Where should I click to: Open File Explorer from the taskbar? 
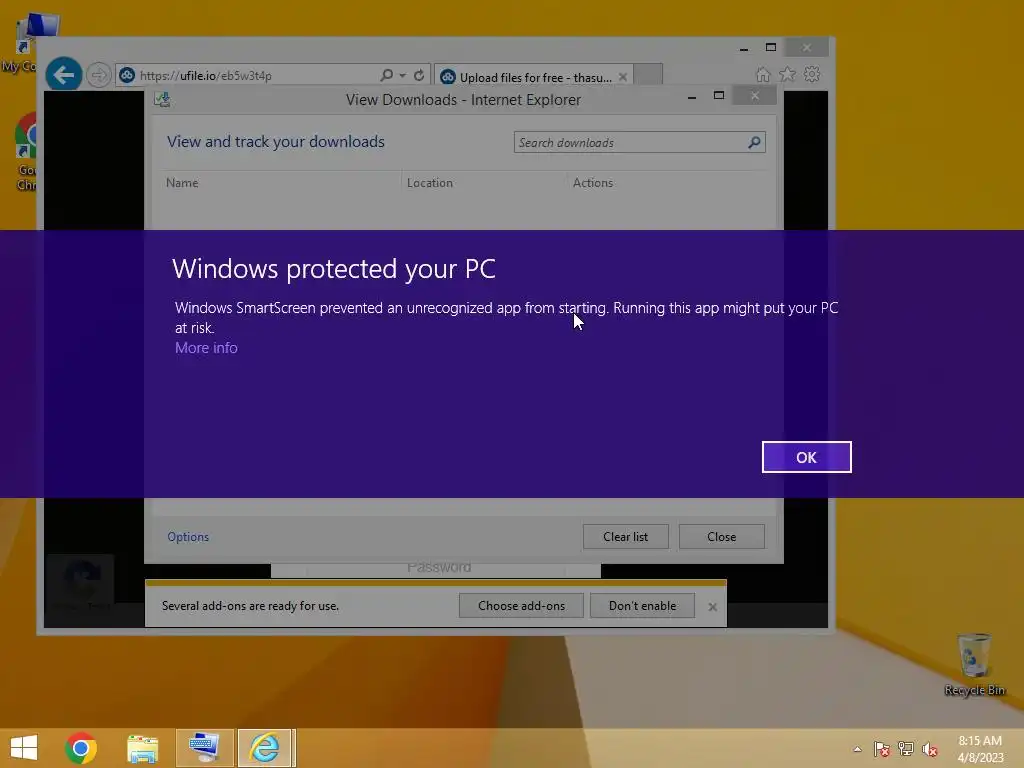142,748
